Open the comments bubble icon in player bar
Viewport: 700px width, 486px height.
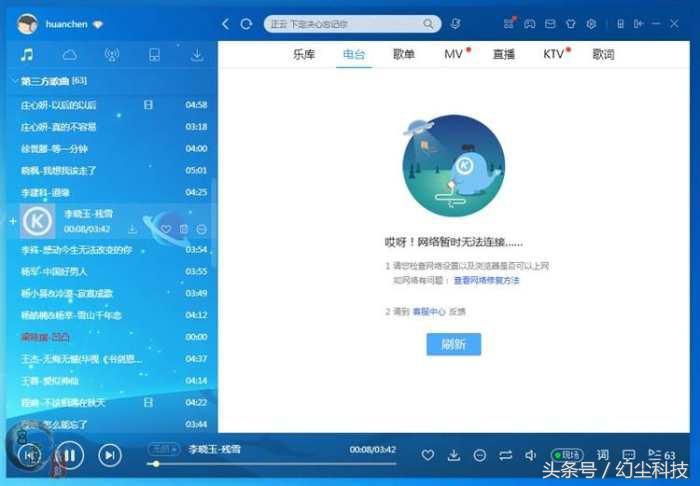tap(629, 455)
